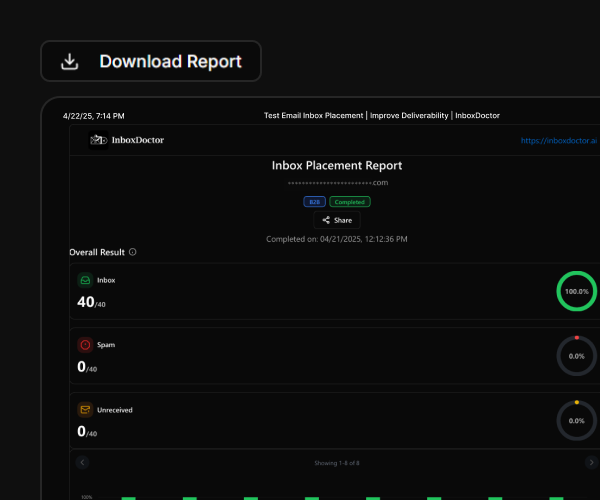Select the B2B tag badge
The height and width of the screenshot is (500, 600).
pos(315,202)
